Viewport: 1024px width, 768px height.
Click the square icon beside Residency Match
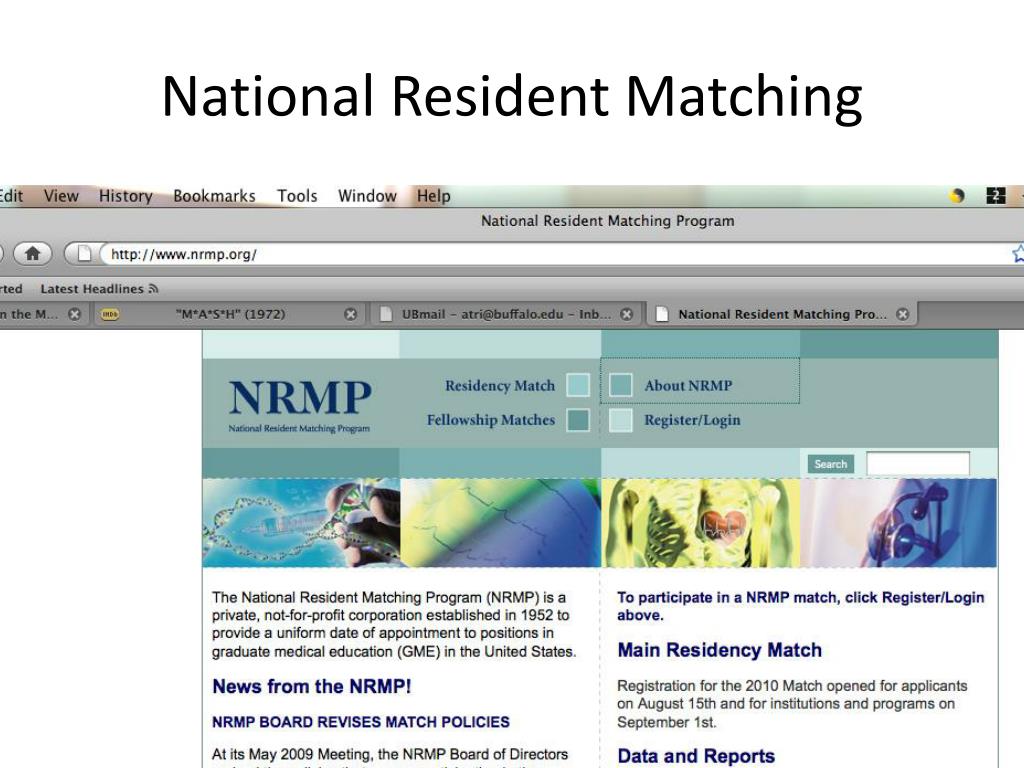pos(578,385)
